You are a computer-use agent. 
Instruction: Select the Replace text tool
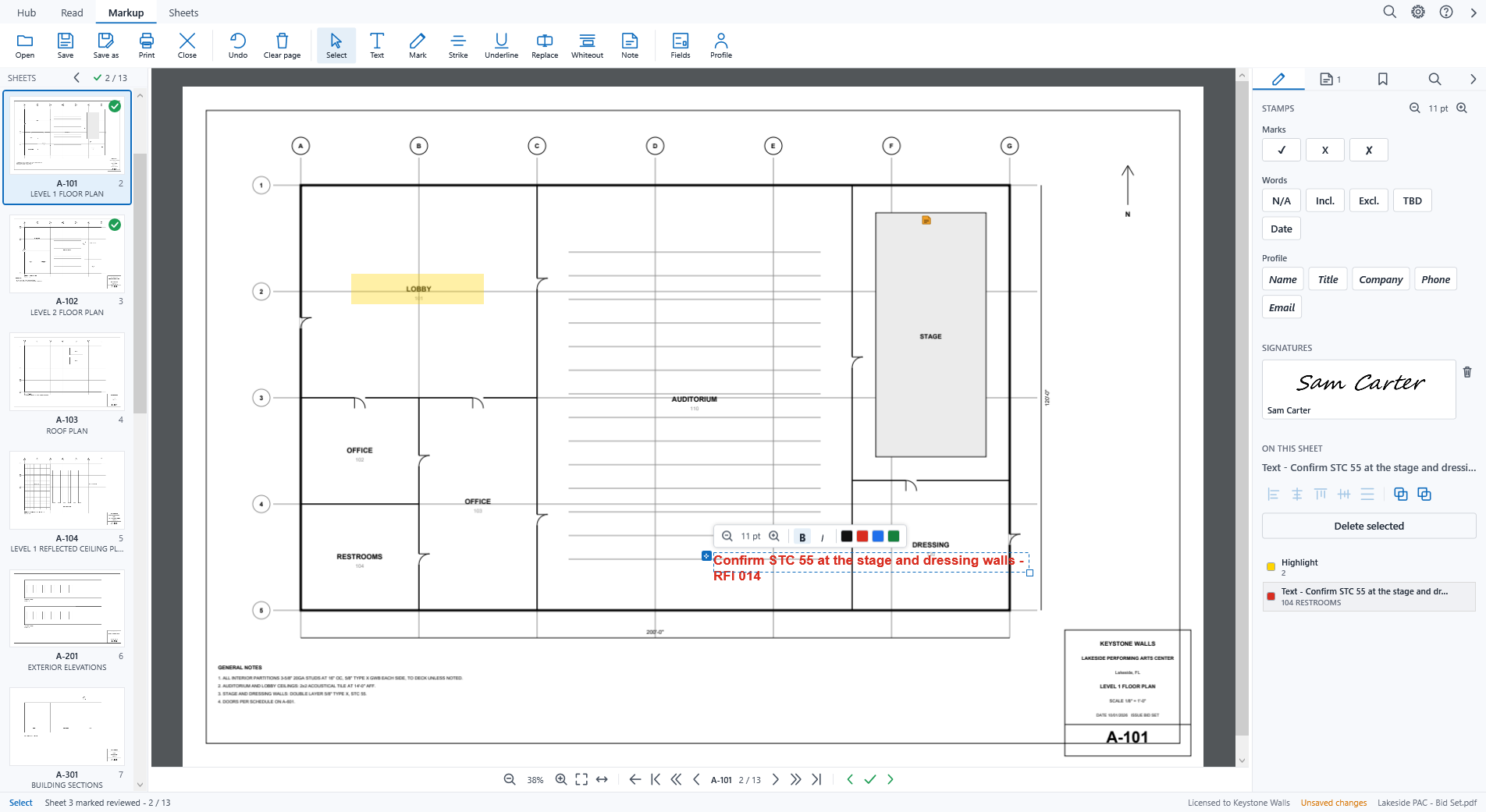[x=545, y=45]
